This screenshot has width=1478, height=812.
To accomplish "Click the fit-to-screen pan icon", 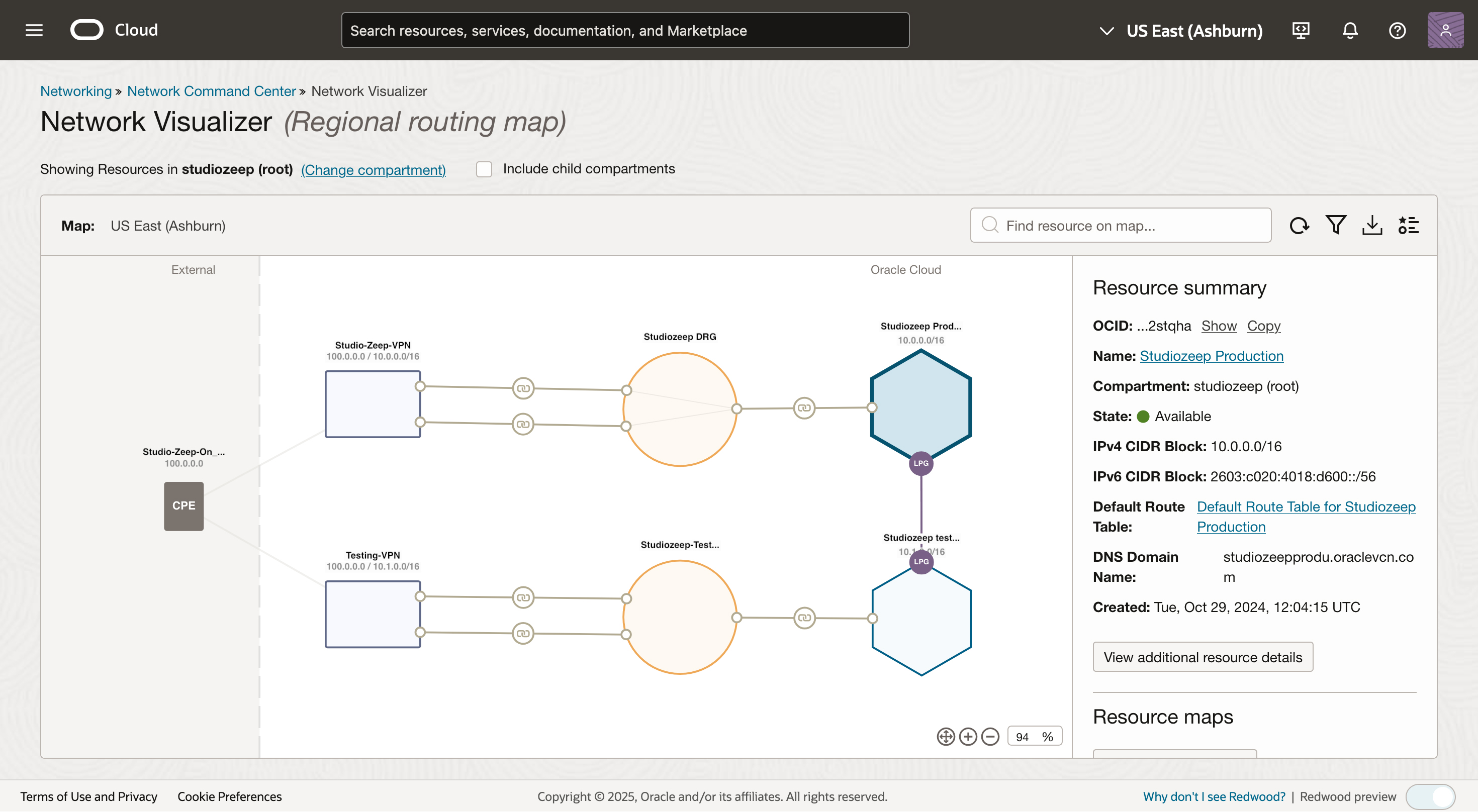I will pyautogui.click(x=946, y=737).
